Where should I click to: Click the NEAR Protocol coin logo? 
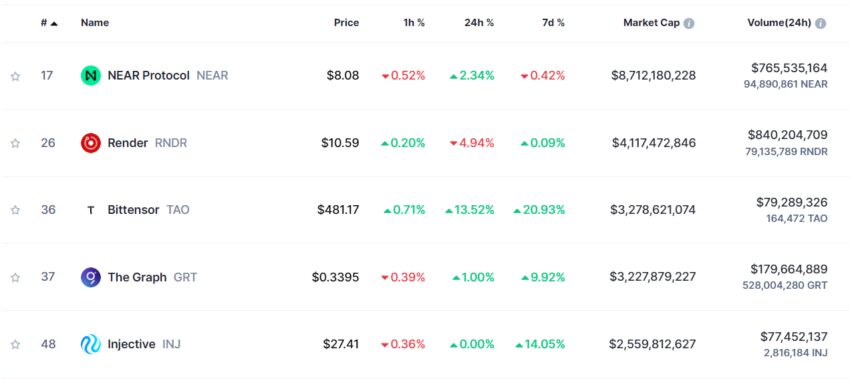point(91,76)
